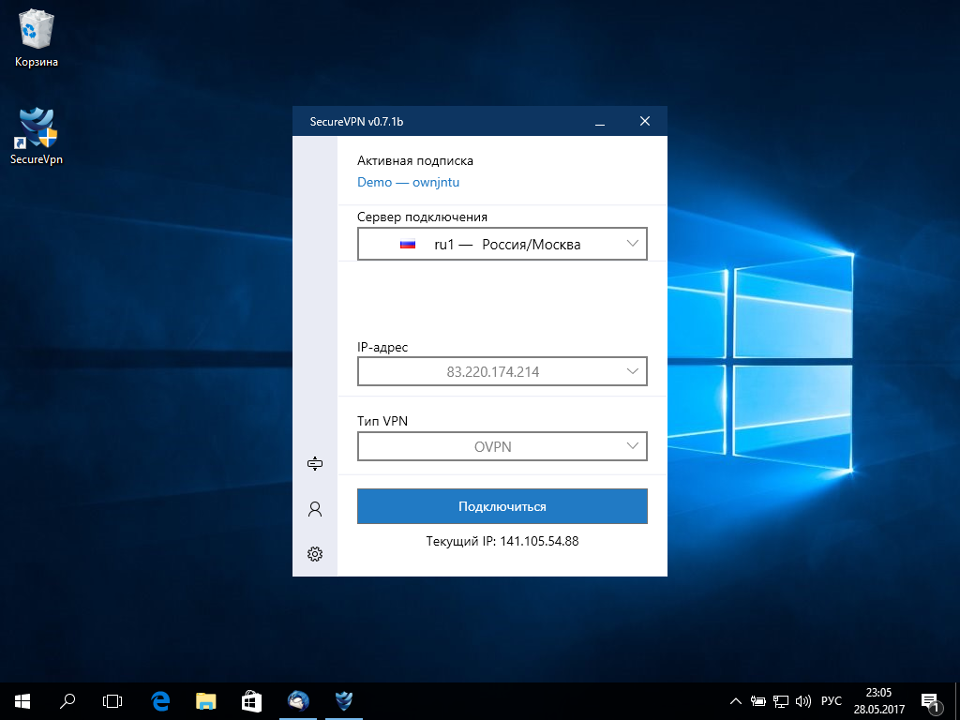Open the connection tab icon in SecureVPN sidebar
This screenshot has height=720, width=960.
coord(315,463)
